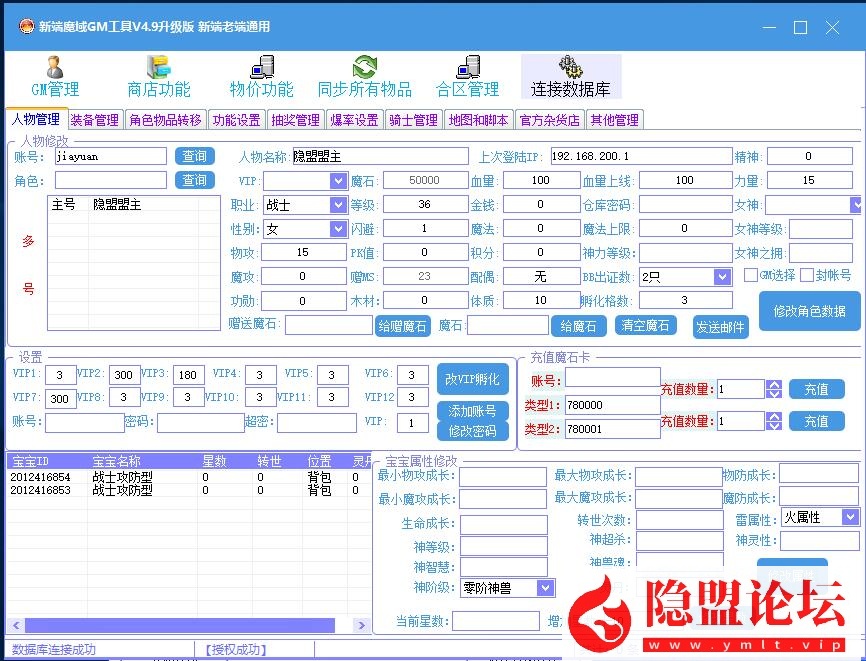Click 给赠魔石 button
This screenshot has height=661, width=866.
pyautogui.click(x=402, y=326)
